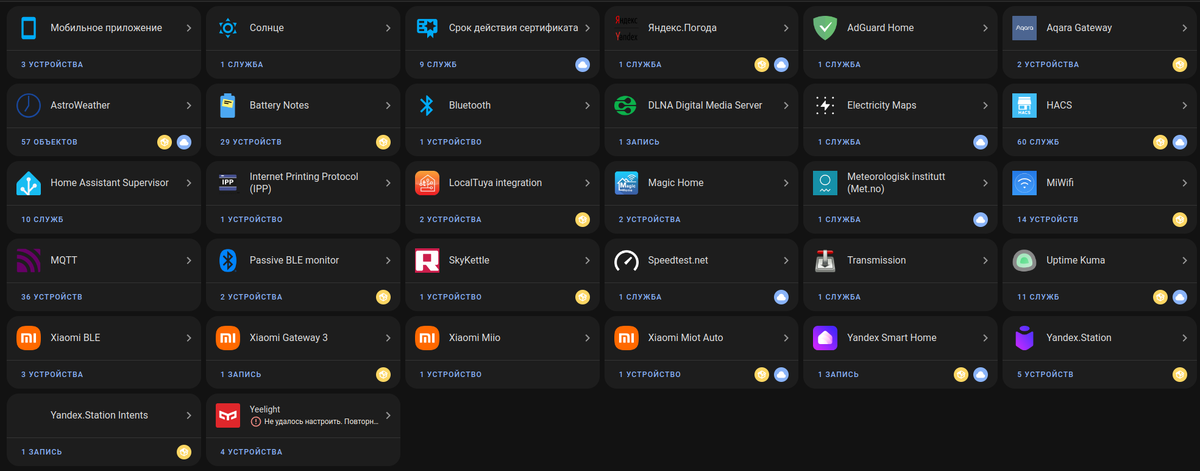Click Yeelight's setup error warning icon
This screenshot has height=471, width=1200.
click(x=255, y=422)
